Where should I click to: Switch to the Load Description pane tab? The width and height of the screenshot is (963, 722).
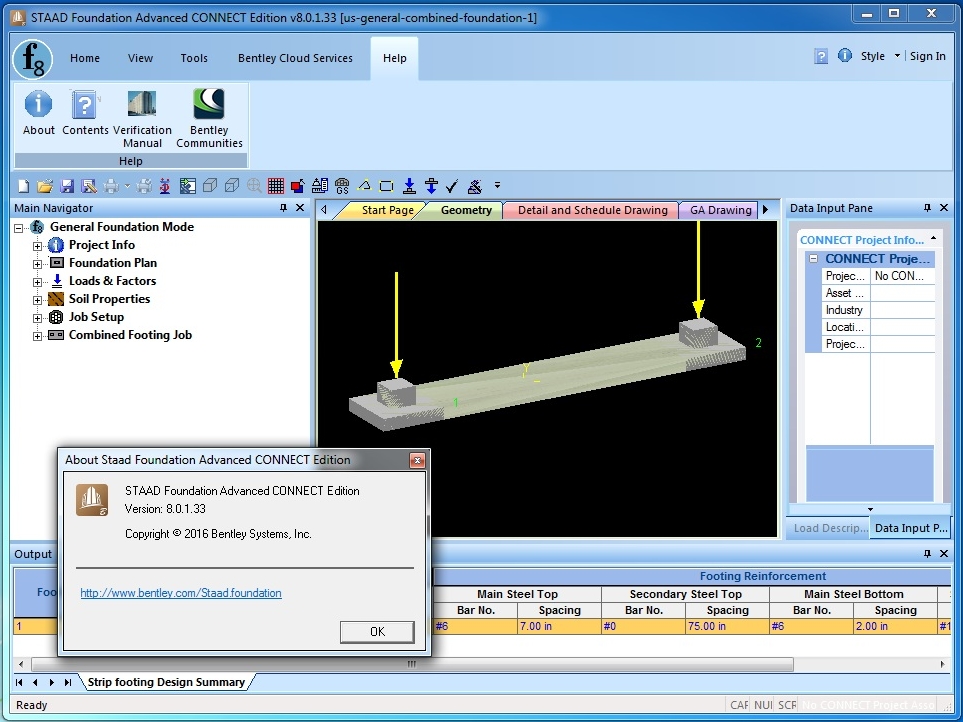[829, 528]
